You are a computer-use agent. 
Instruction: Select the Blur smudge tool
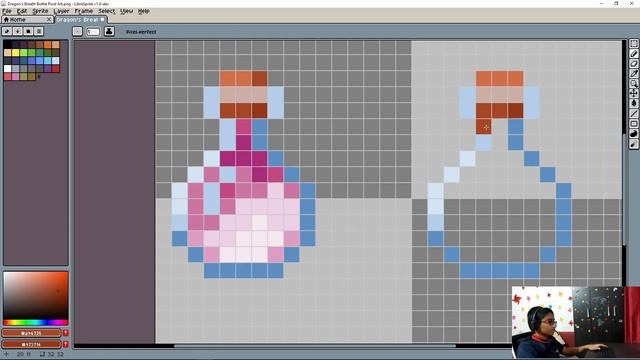pos(633,144)
